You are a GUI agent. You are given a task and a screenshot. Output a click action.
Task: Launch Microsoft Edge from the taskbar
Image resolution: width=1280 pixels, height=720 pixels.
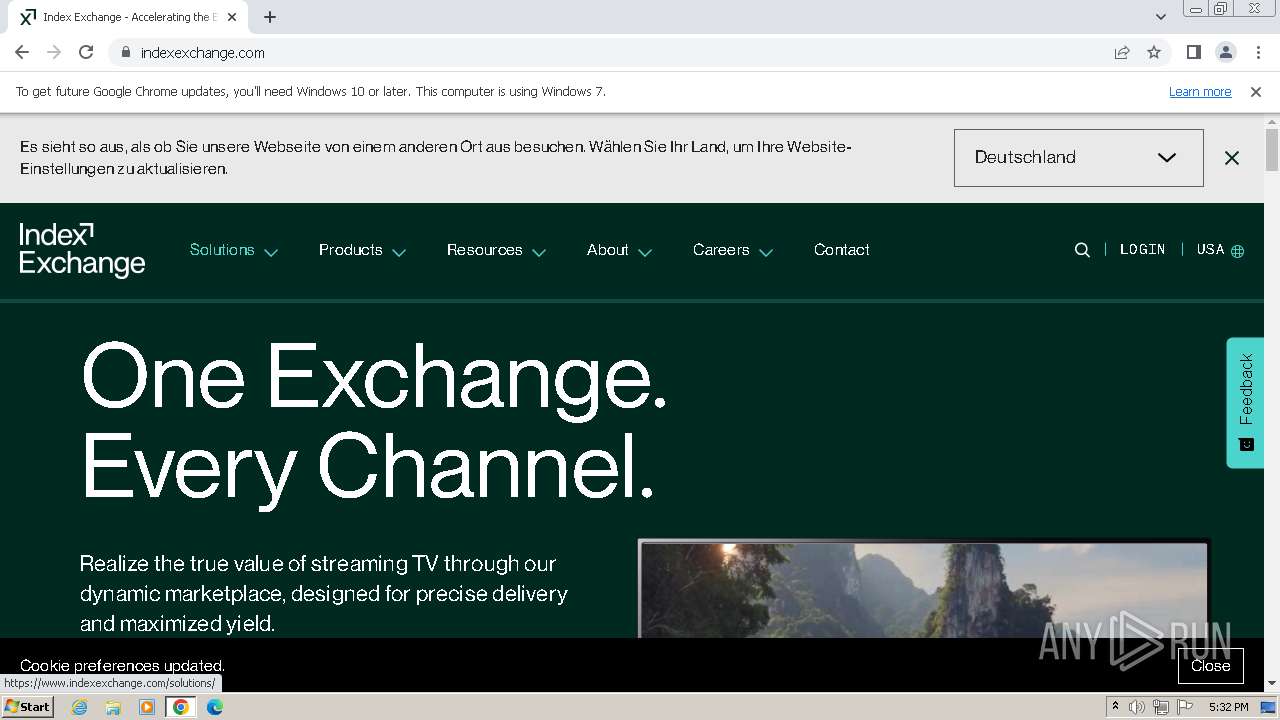pos(215,707)
